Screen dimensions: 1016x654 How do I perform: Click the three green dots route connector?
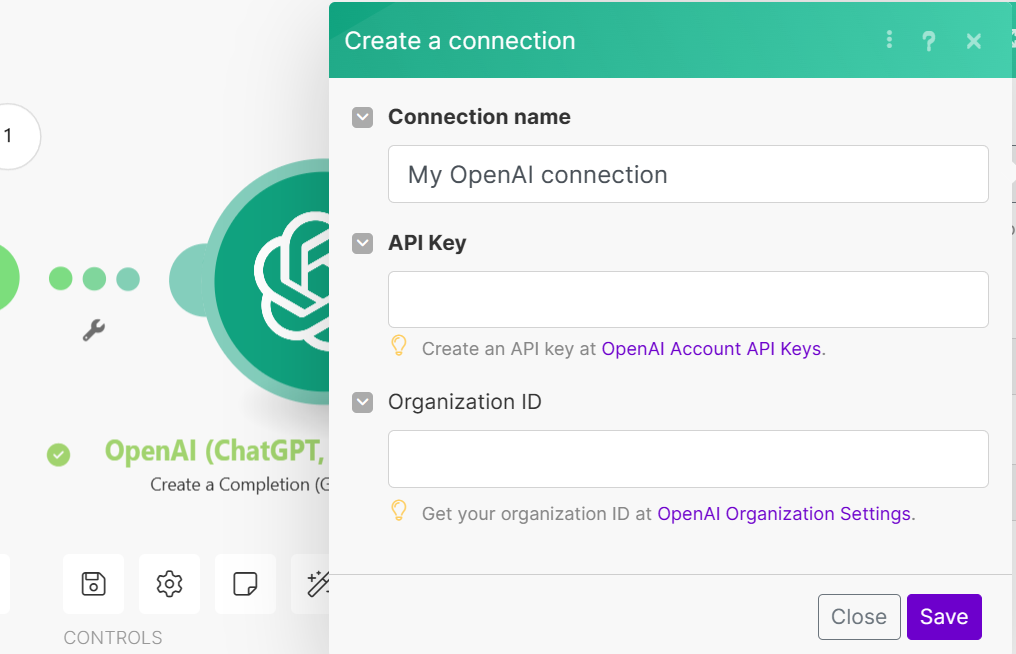pos(94,279)
